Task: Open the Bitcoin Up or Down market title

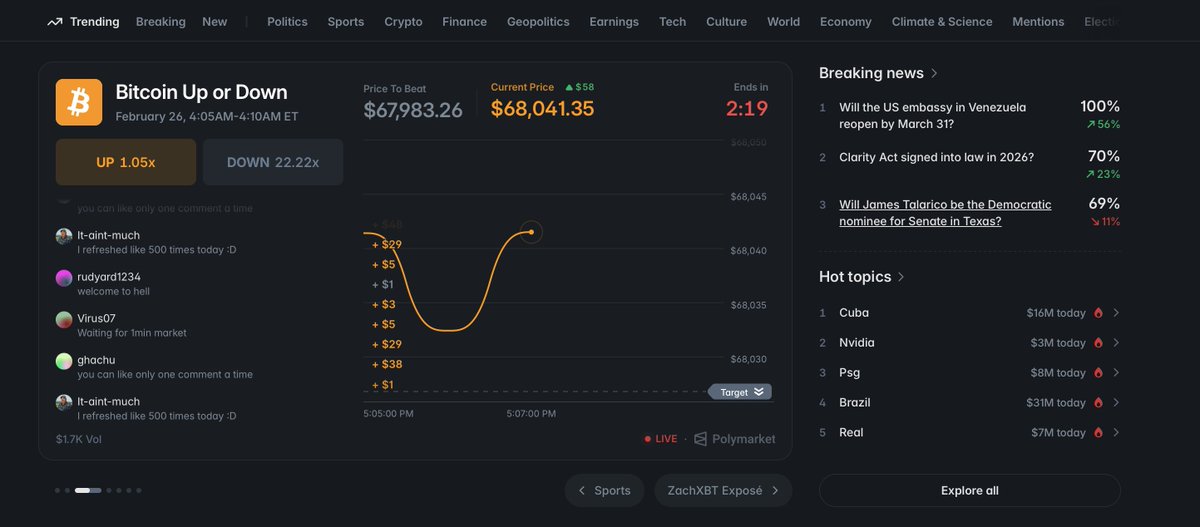Action: point(201,92)
